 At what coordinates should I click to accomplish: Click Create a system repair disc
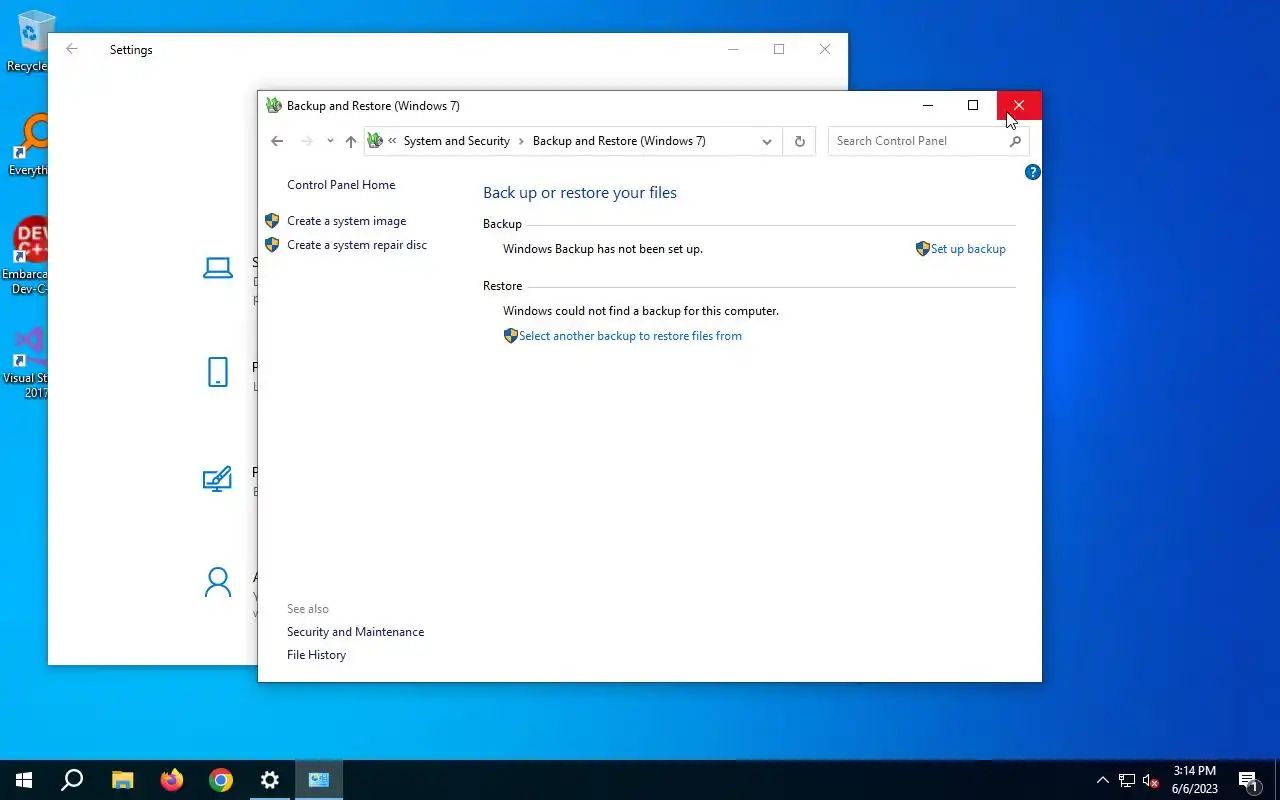pyautogui.click(x=357, y=245)
